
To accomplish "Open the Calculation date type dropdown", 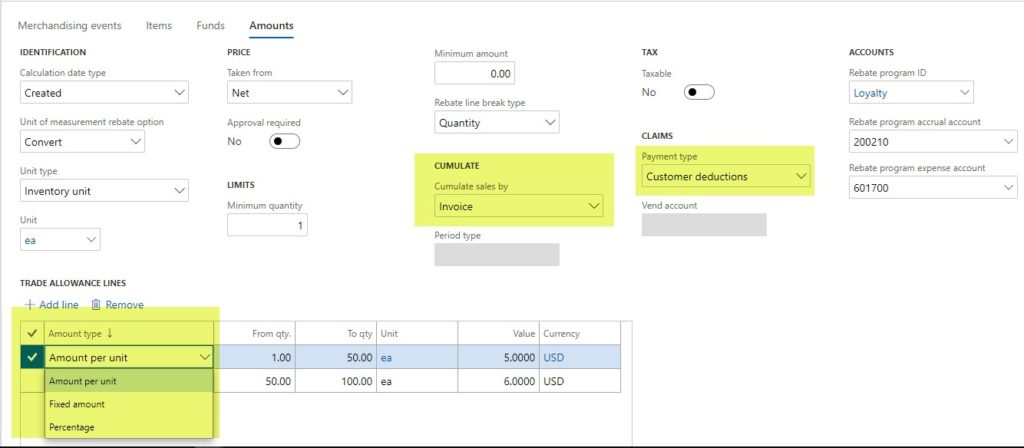I will [104, 93].
